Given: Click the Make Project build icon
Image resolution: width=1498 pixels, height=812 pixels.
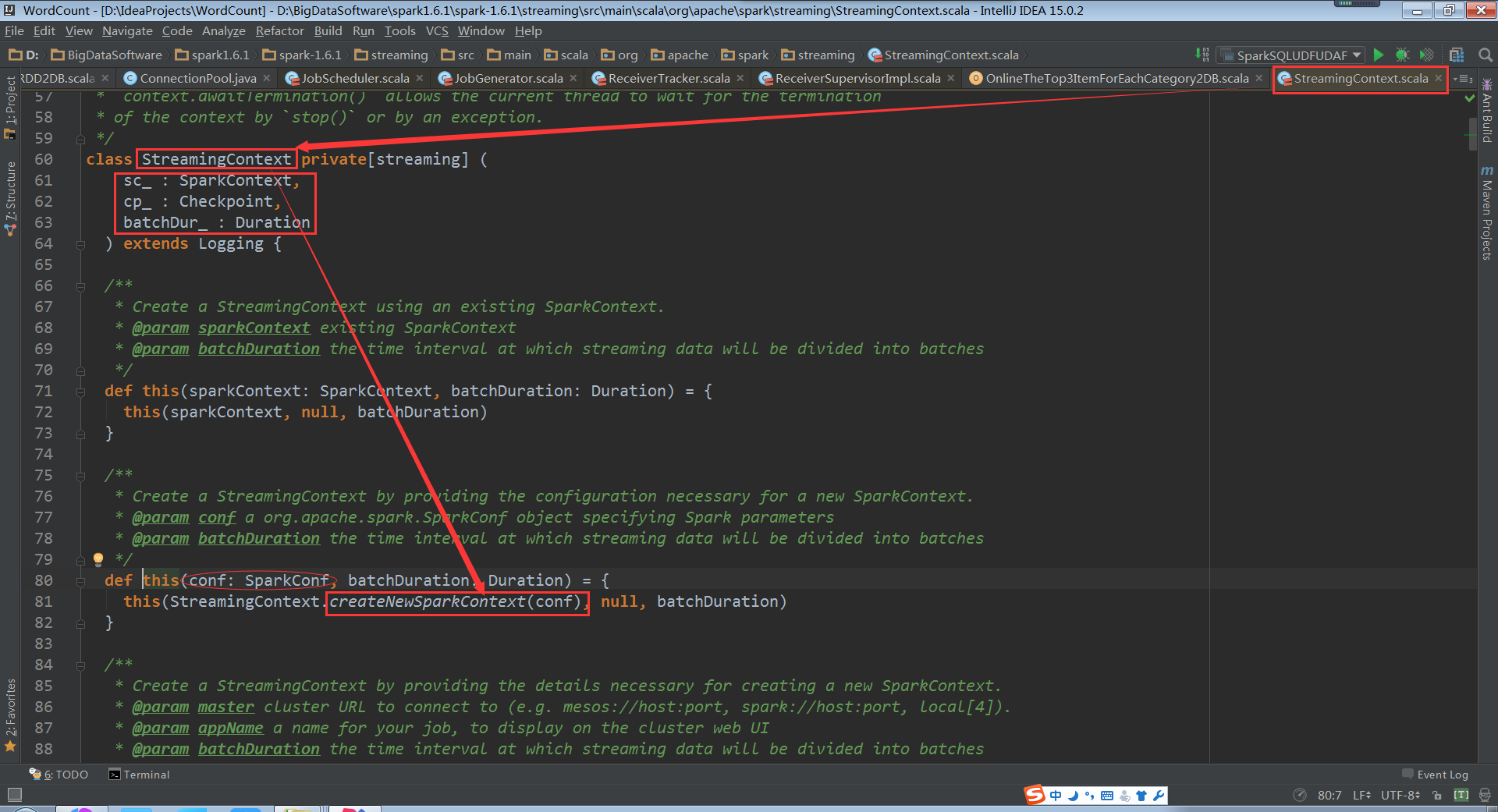Looking at the screenshot, I should pos(1202,55).
